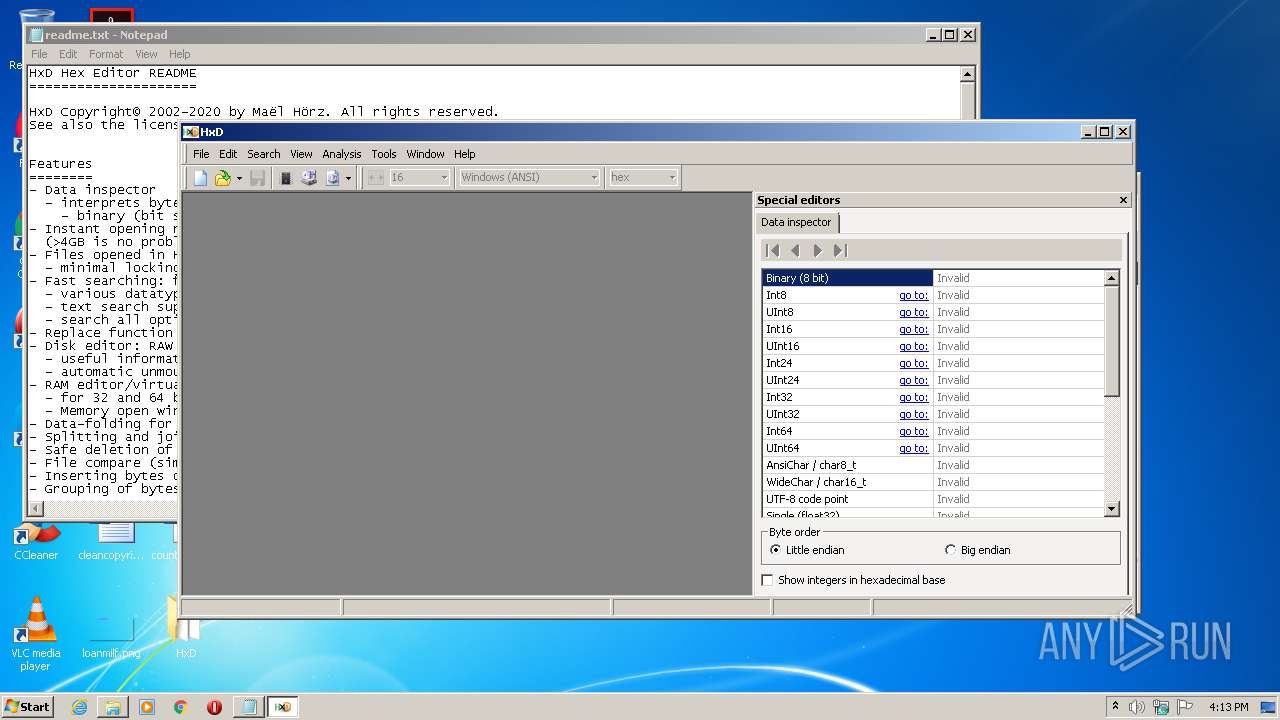This screenshot has width=1280, height=720.
Task: Open the Opera icon on the taskbar
Action: tap(214, 707)
